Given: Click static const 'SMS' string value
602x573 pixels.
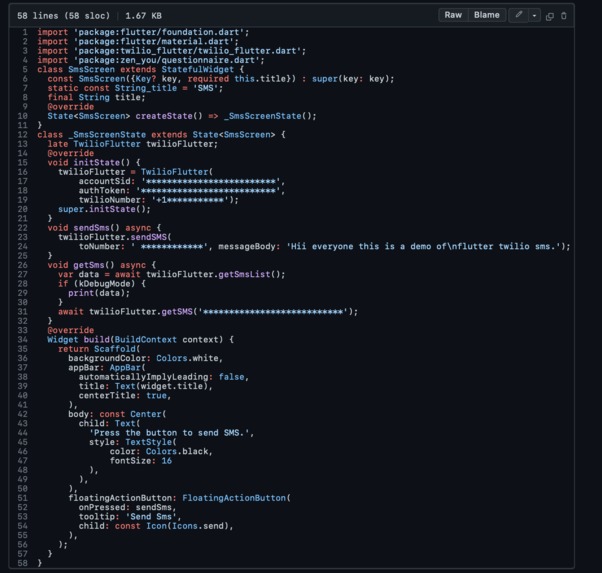Looking at the screenshot, I should pyautogui.click(x=205, y=88).
